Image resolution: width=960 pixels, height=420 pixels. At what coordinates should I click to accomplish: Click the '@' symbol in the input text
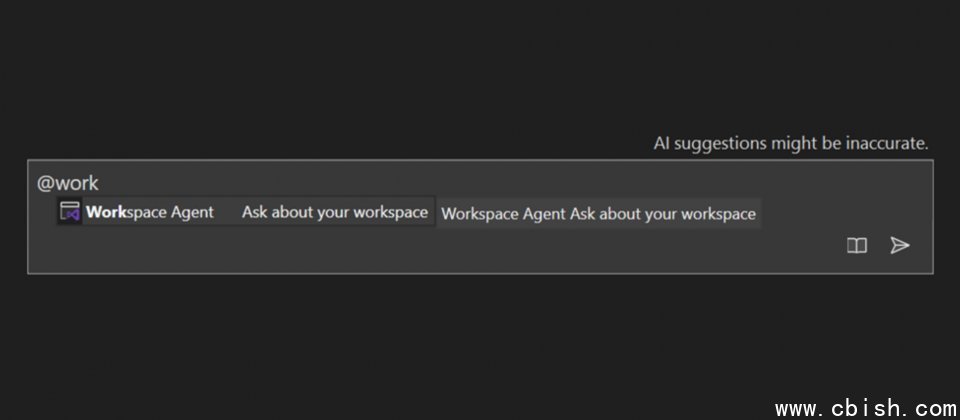tap(45, 183)
